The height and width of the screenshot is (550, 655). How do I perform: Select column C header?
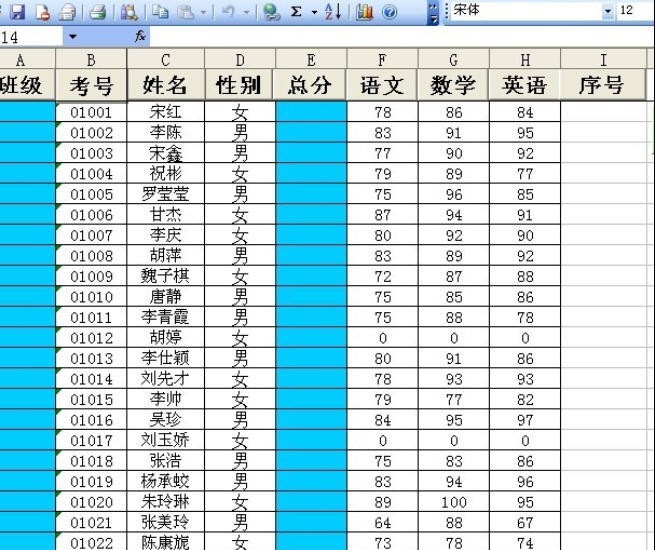(166, 60)
